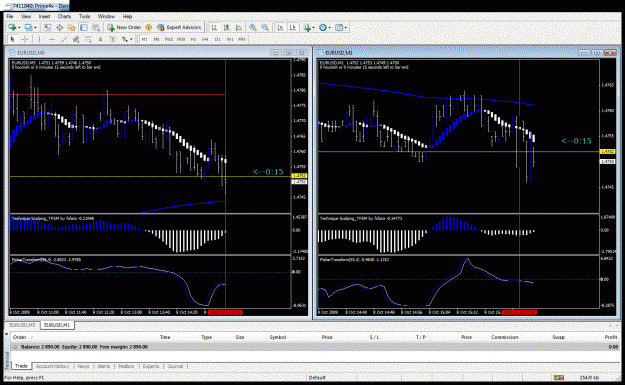Click the arrows symbols tool icon
625x385 pixels.
(125, 39)
